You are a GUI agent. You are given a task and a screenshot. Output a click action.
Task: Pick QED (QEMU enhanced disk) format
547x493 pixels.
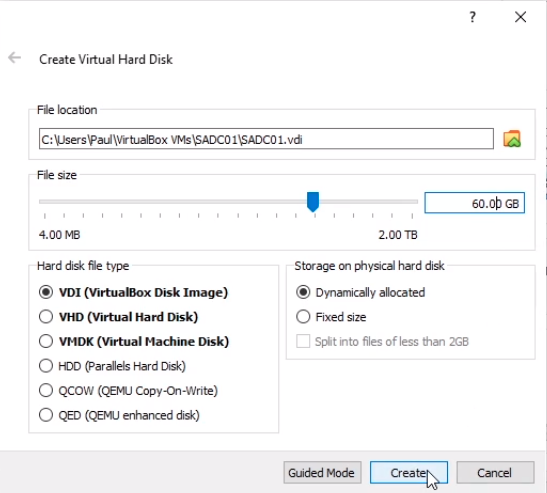[119, 415]
